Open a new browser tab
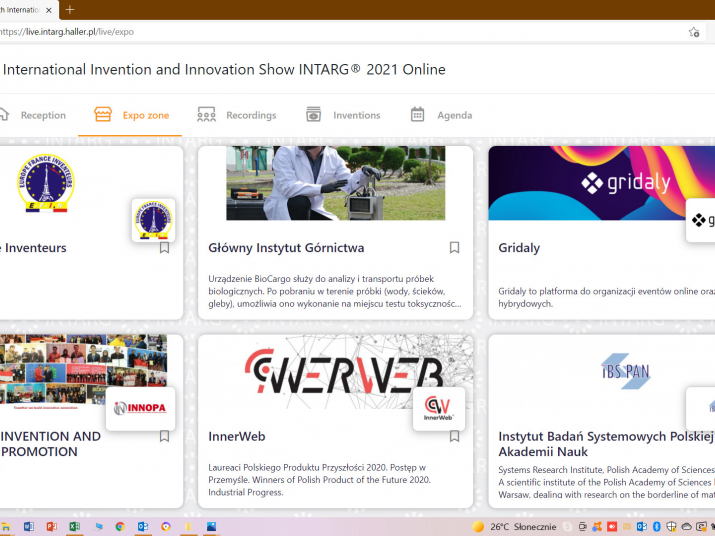Screen dimensions: 715x536 coord(70,10)
